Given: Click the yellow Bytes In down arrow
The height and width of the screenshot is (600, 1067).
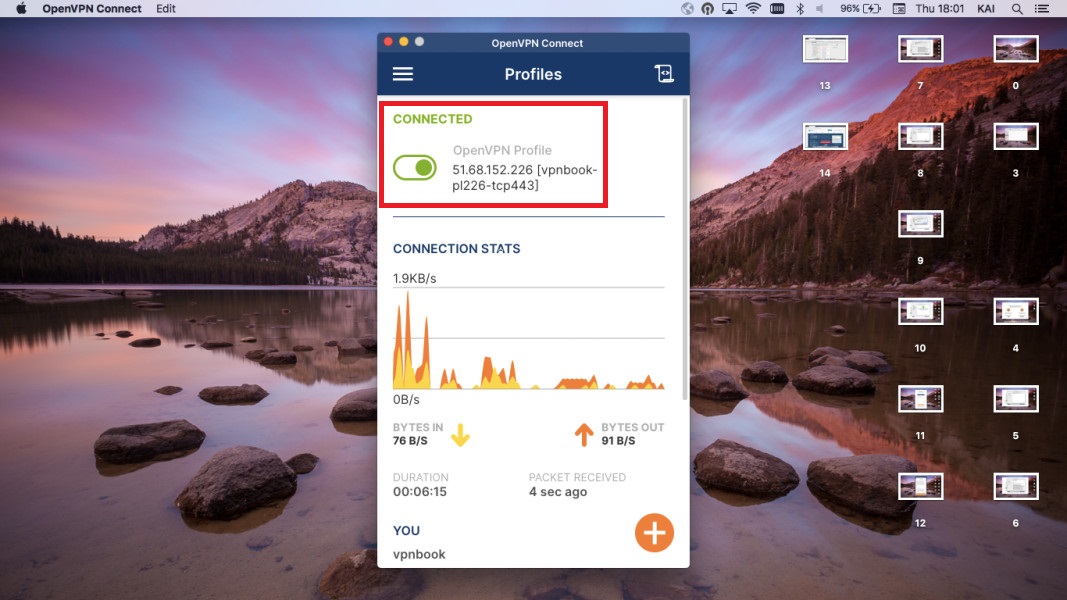Looking at the screenshot, I should click(460, 435).
